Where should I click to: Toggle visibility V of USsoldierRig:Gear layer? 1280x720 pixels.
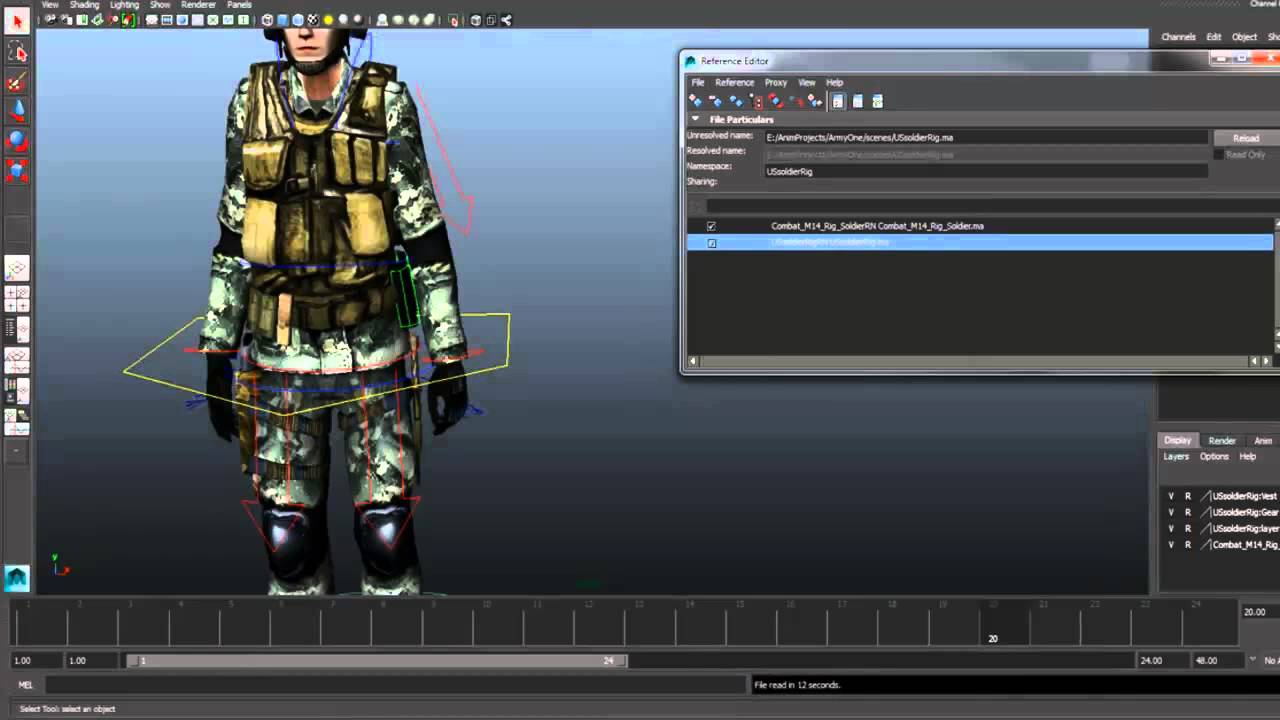point(1171,512)
